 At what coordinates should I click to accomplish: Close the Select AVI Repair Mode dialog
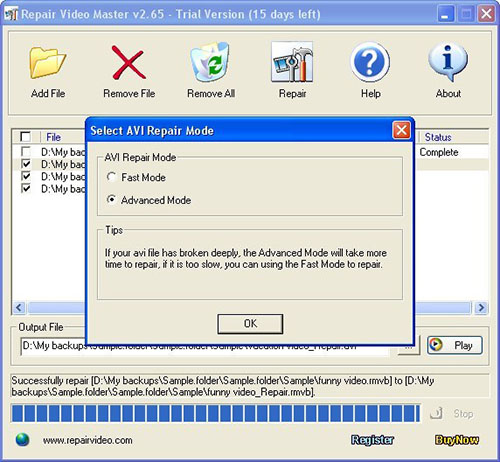tap(401, 130)
